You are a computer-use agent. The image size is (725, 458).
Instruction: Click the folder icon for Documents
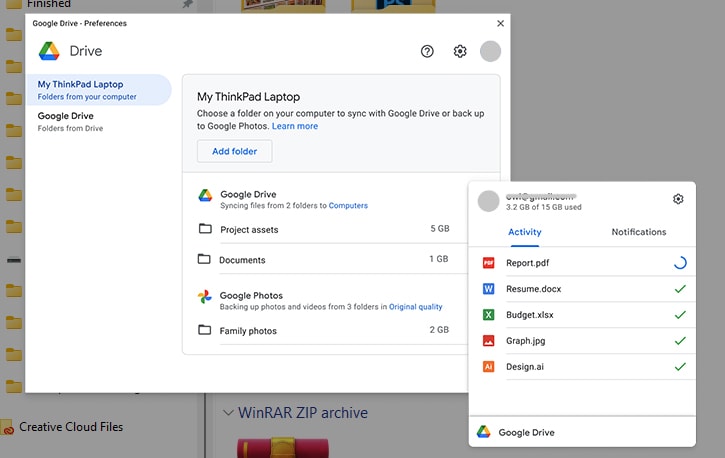point(204,259)
